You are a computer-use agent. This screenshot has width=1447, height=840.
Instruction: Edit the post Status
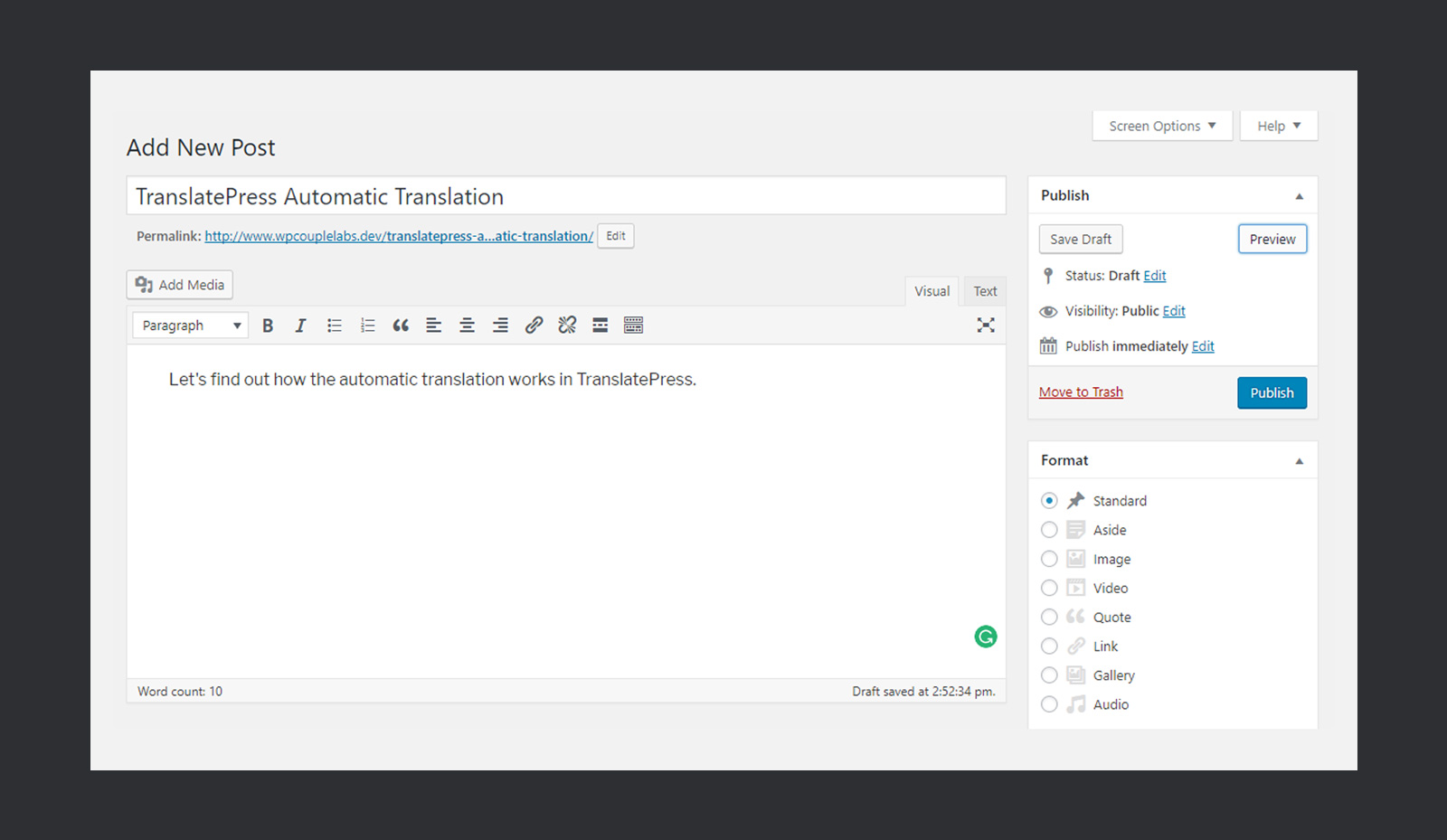(x=1155, y=276)
